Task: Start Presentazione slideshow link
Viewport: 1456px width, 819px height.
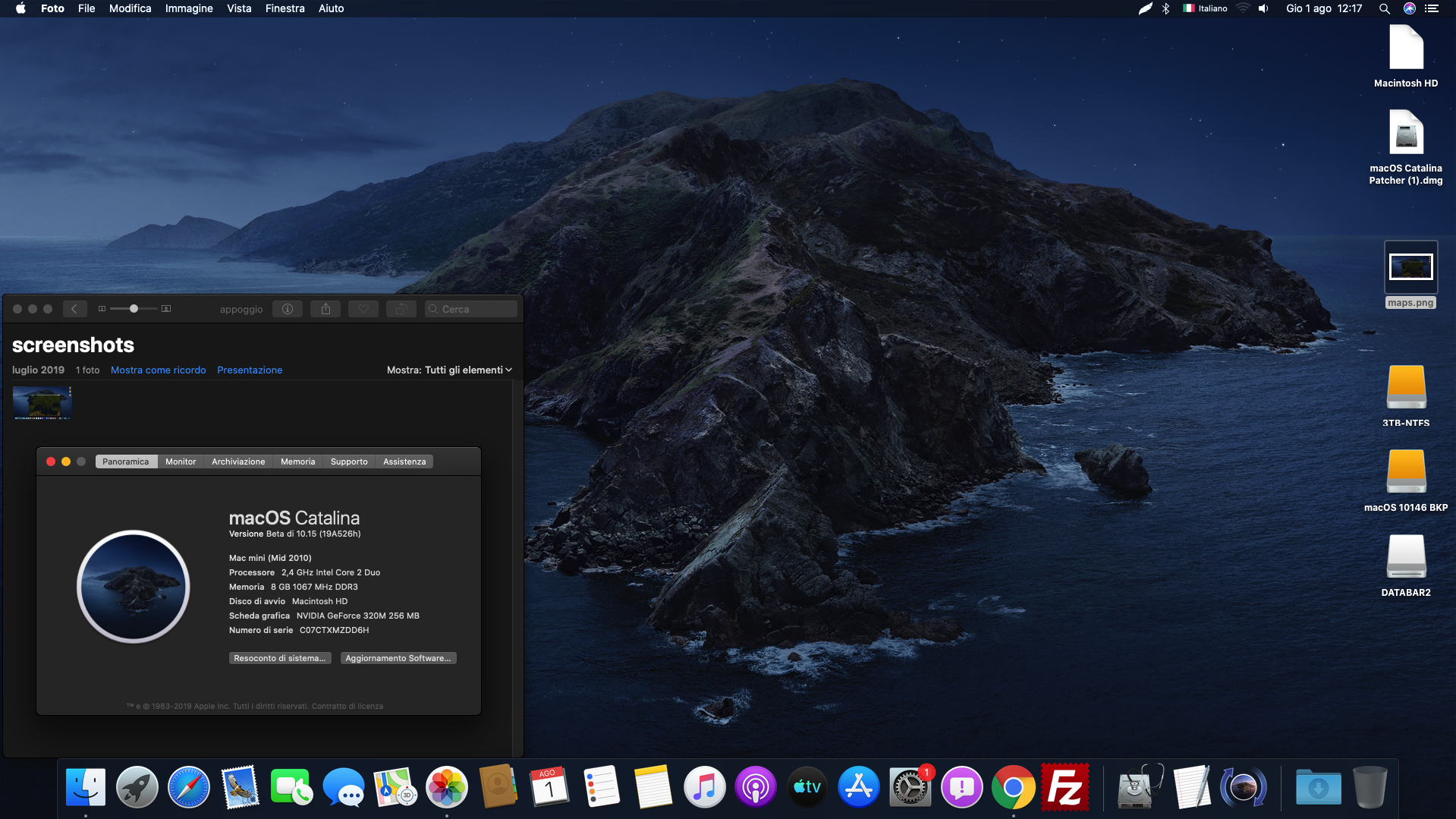Action: 250,370
